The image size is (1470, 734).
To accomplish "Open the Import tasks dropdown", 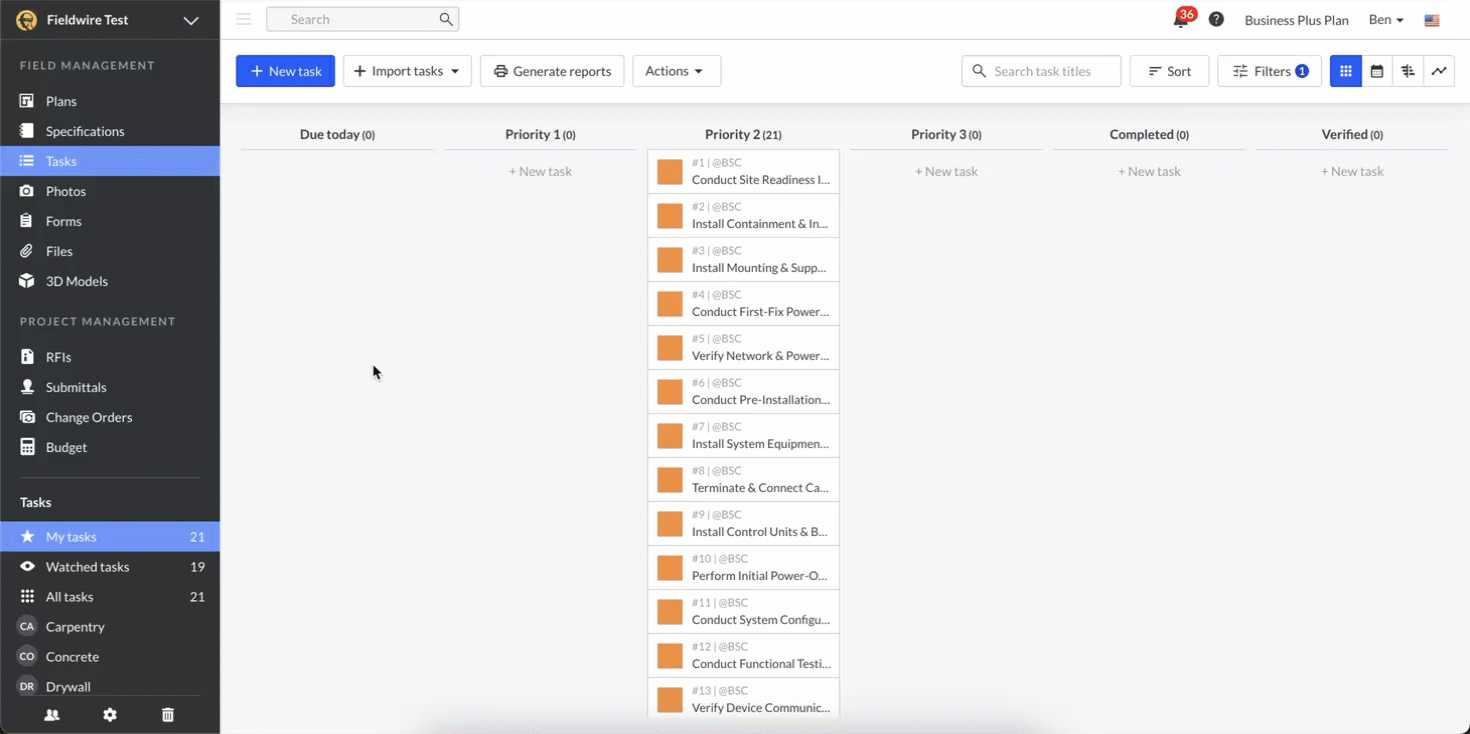I will [407, 71].
